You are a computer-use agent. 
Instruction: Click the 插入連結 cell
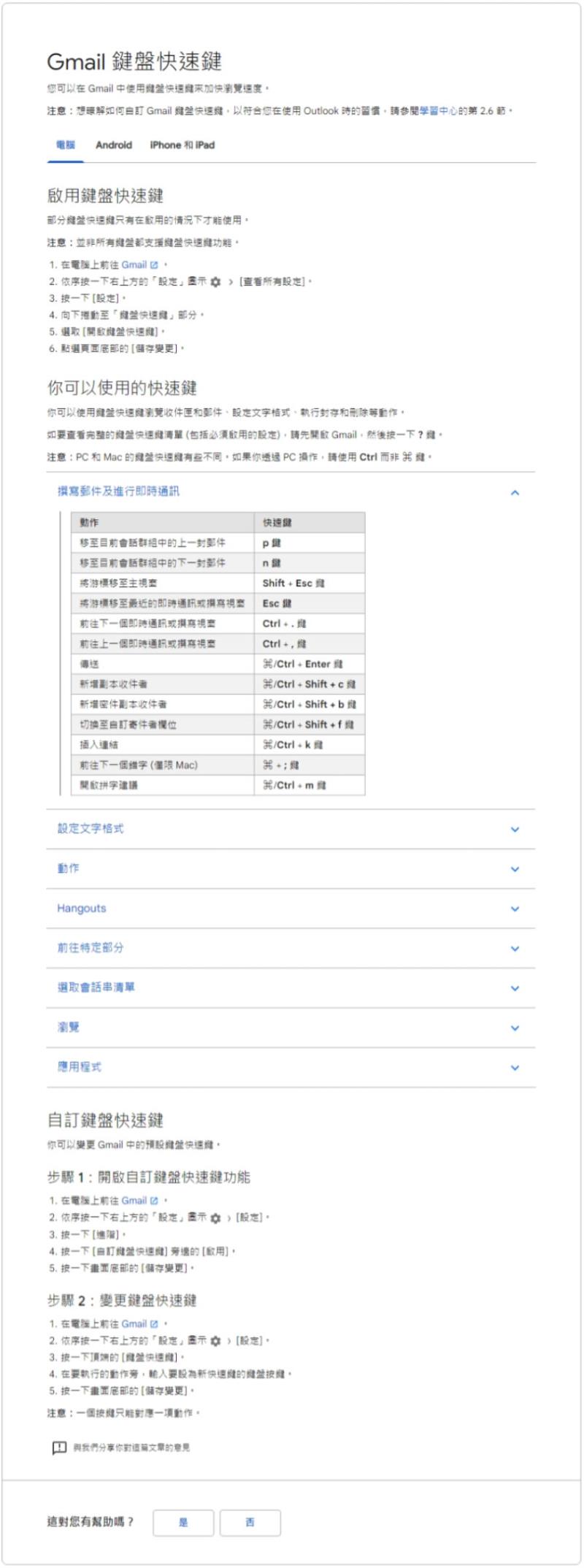pyautogui.click(x=163, y=745)
